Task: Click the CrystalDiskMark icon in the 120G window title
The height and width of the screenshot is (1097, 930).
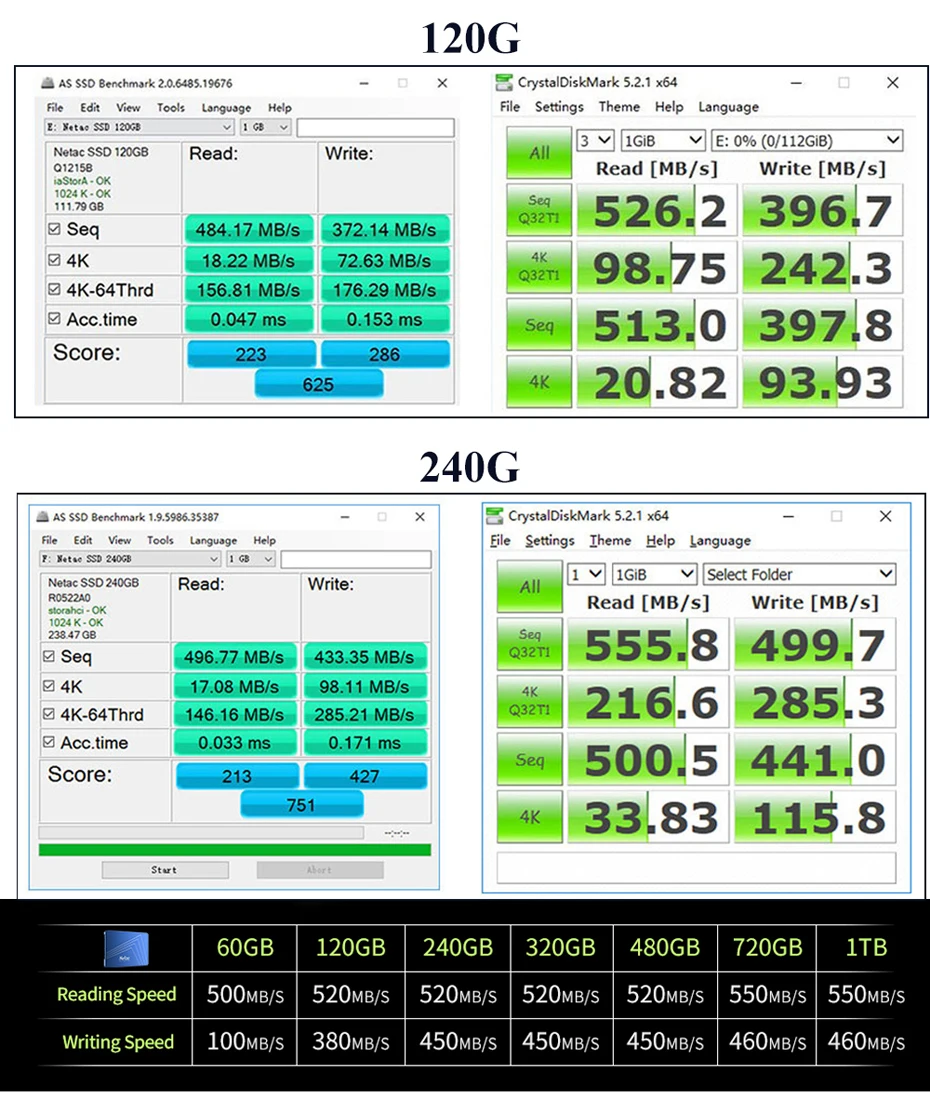Action: coord(503,83)
